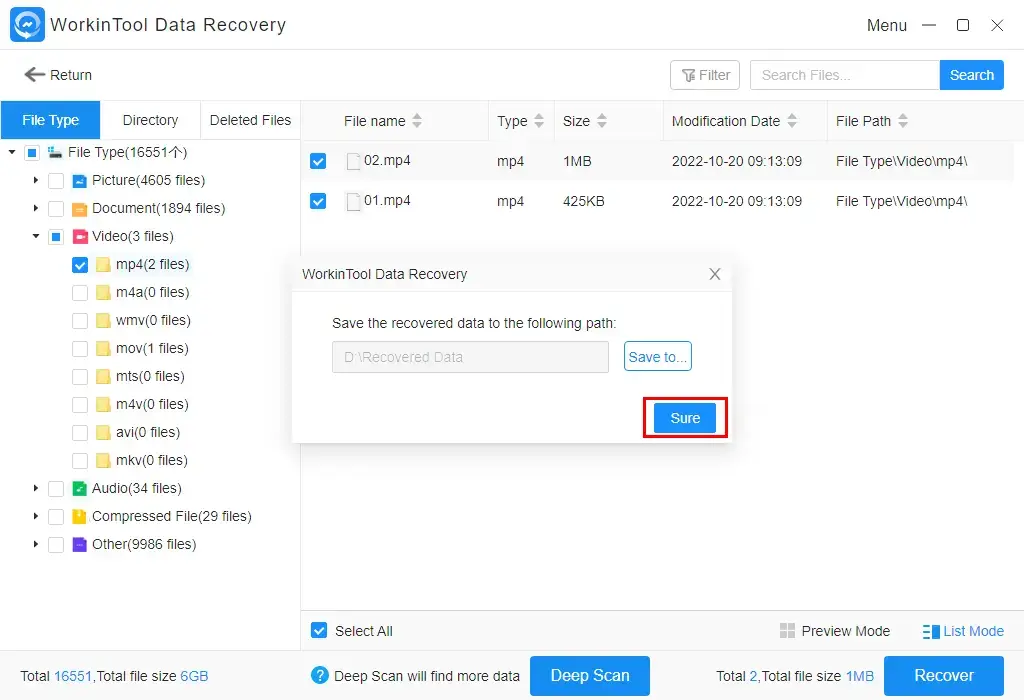Click the Deep Scan help question icon

[x=319, y=675]
